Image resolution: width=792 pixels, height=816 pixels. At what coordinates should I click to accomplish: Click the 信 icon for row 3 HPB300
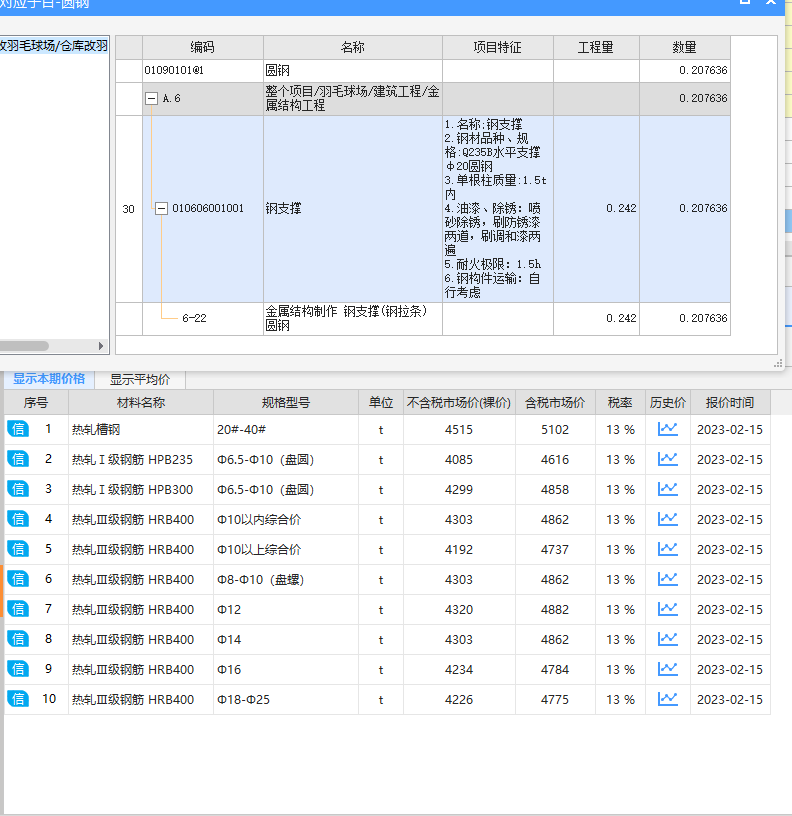pos(18,489)
